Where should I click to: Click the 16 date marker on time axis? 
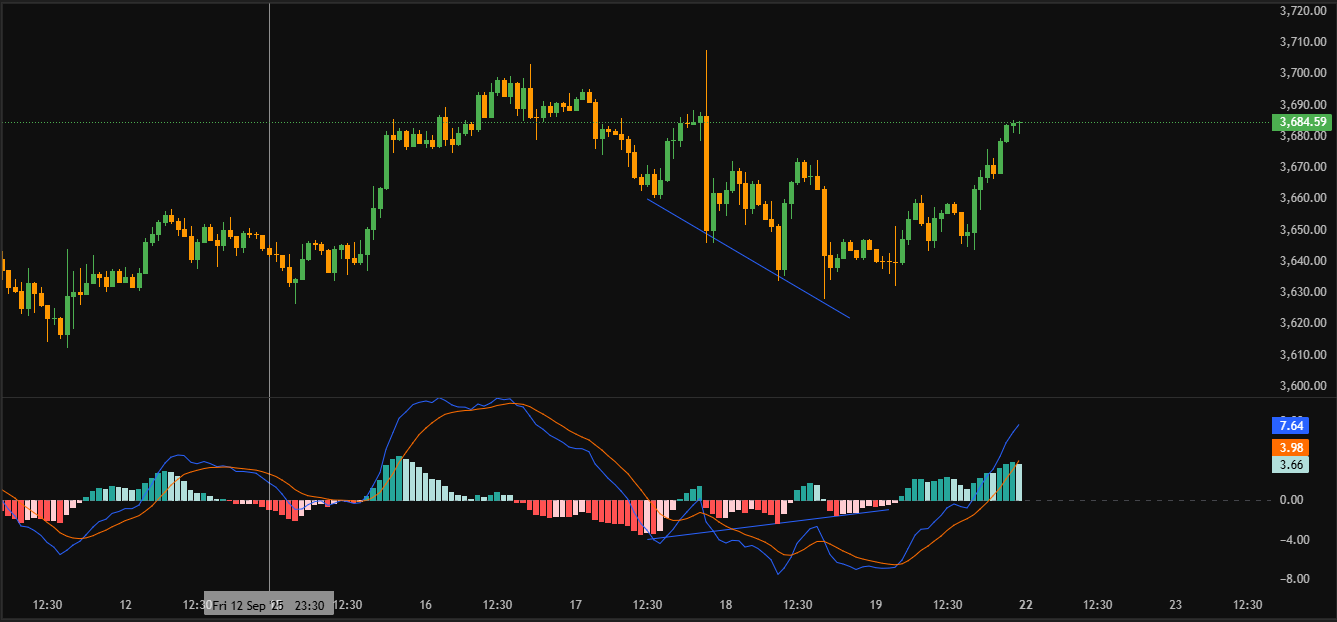[426, 605]
